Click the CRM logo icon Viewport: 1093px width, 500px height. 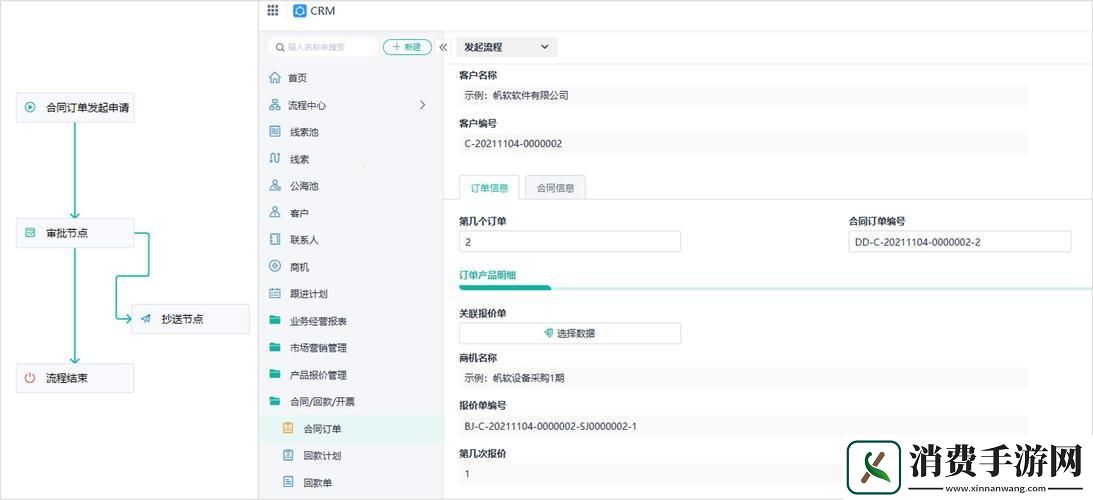point(300,10)
